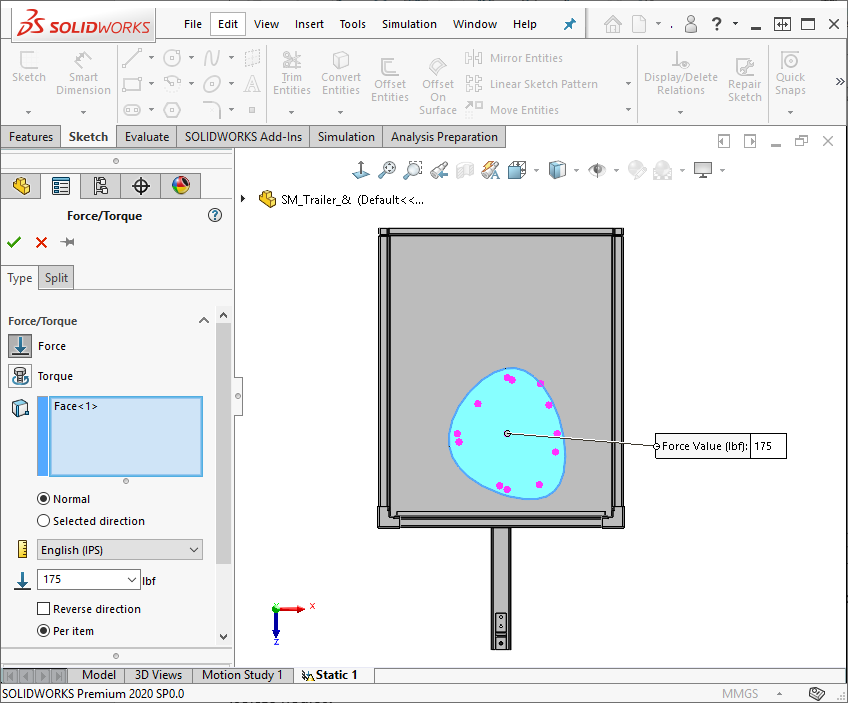Switch to the Split tab

[56, 278]
